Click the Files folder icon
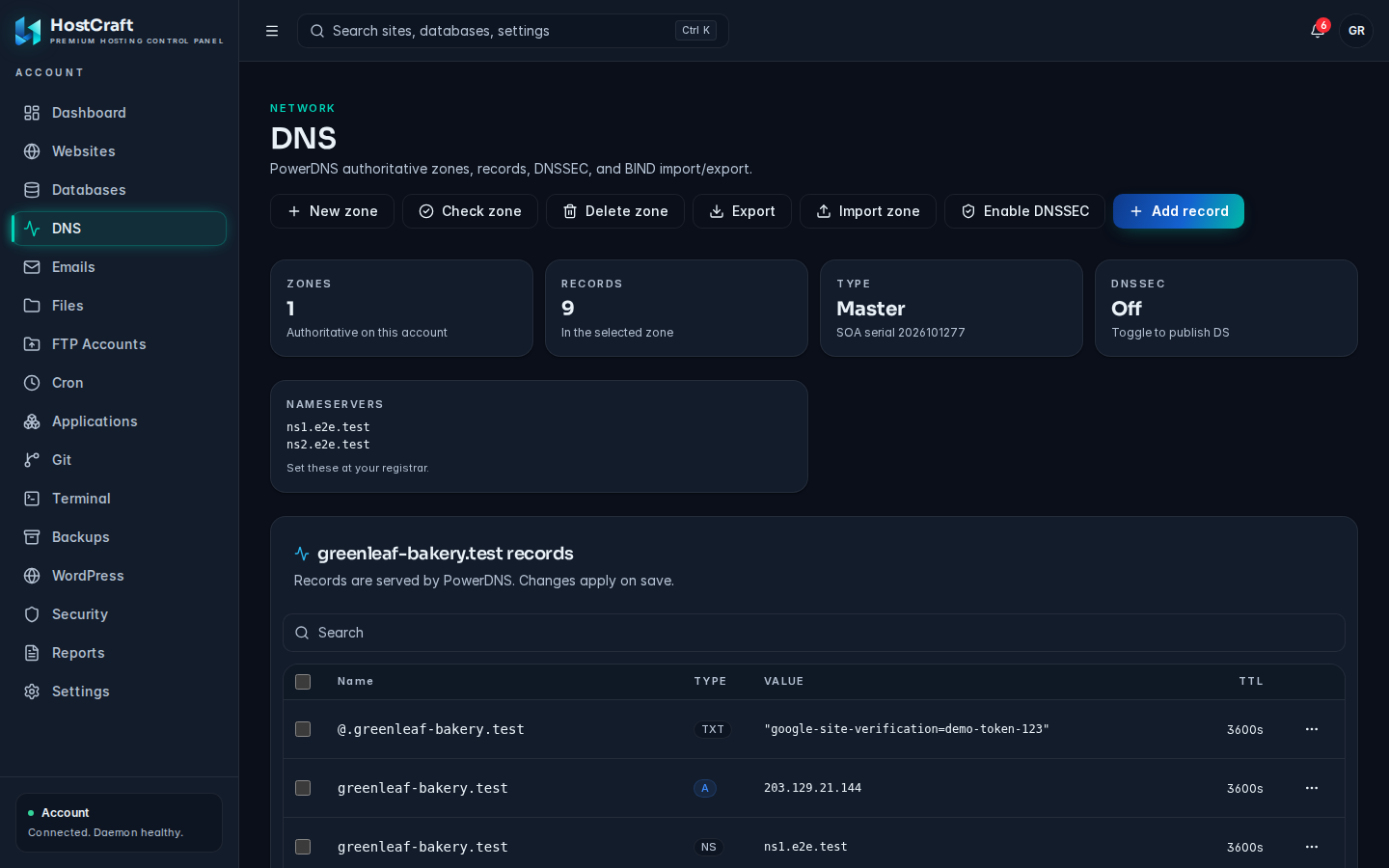Screen dimensions: 1389x868 32,306
